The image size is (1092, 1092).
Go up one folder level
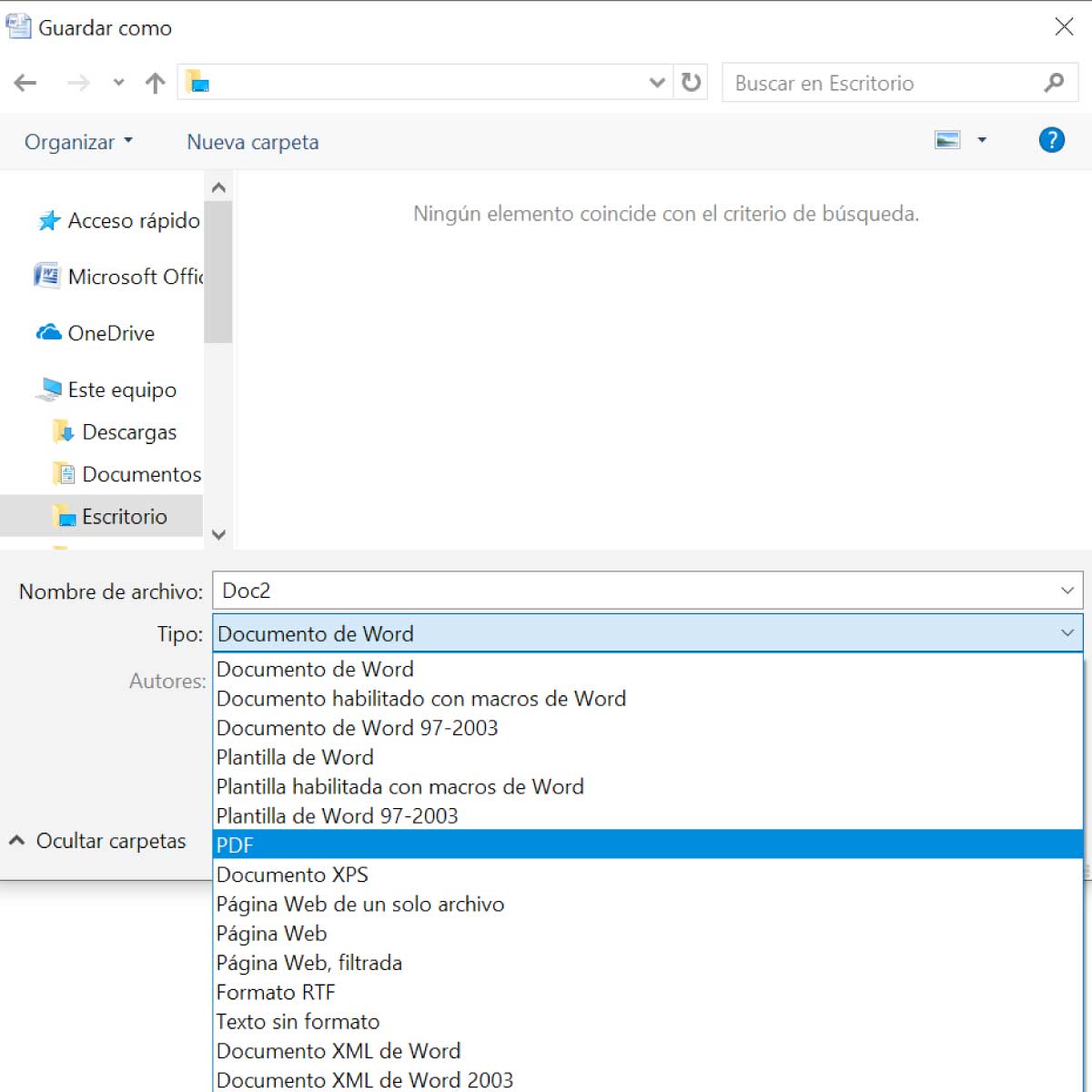click(x=156, y=83)
